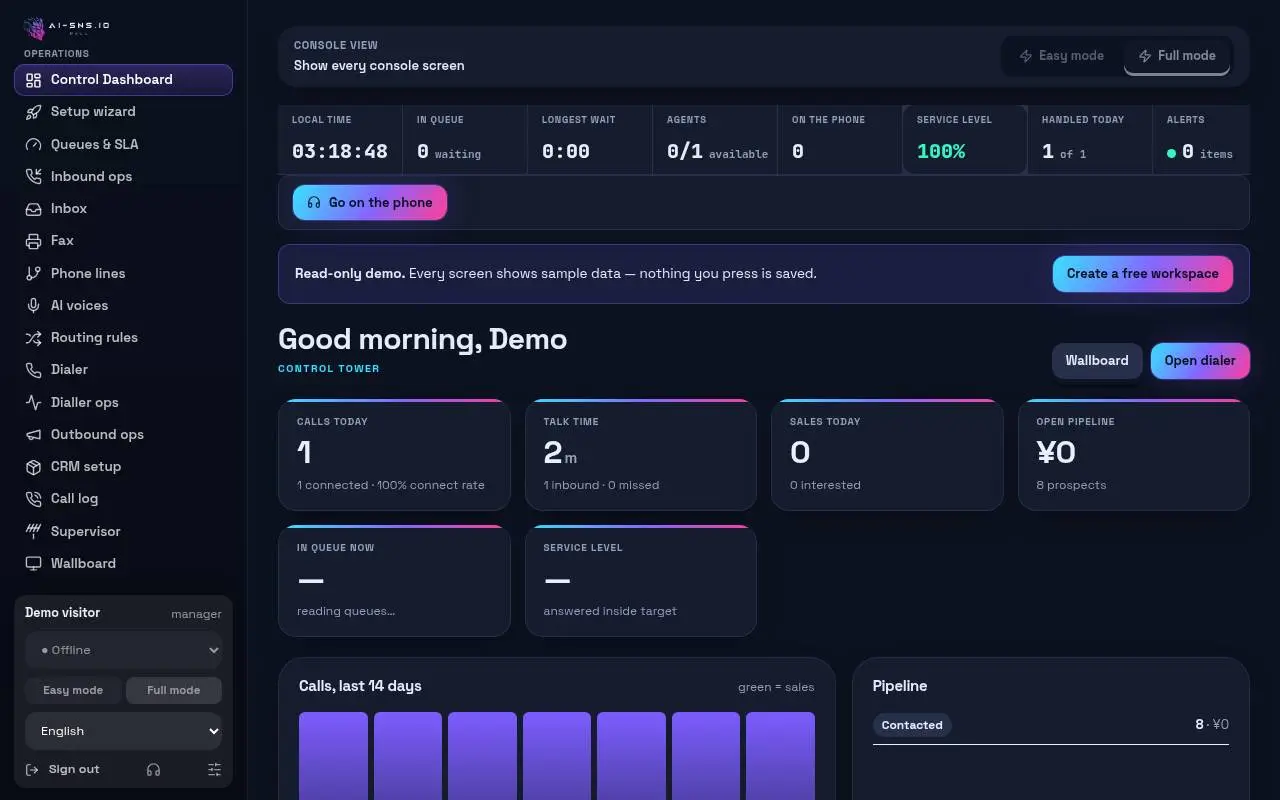Click the Outbound ops megaphone icon

pos(33,434)
